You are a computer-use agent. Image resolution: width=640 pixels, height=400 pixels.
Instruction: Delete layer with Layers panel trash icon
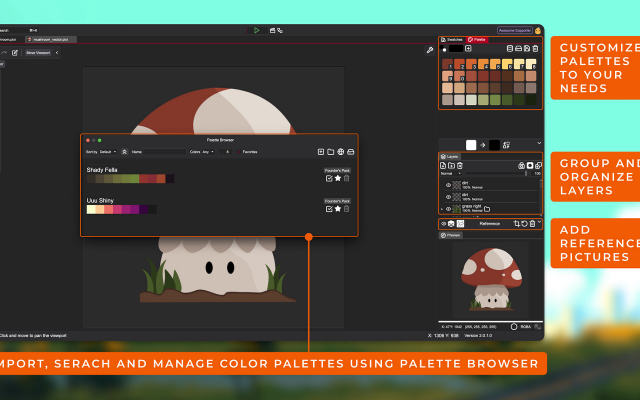[460, 165]
